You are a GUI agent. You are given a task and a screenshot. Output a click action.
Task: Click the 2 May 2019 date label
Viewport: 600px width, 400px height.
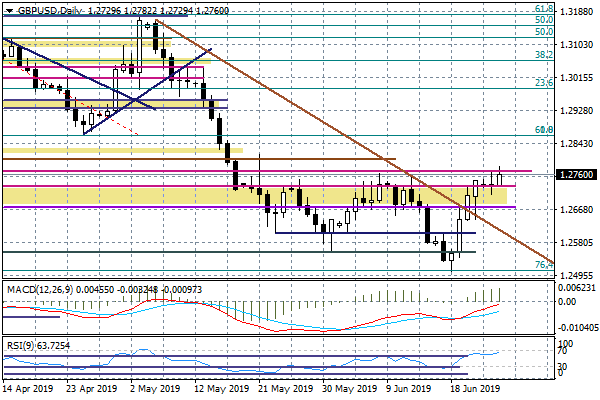pyautogui.click(x=155, y=389)
